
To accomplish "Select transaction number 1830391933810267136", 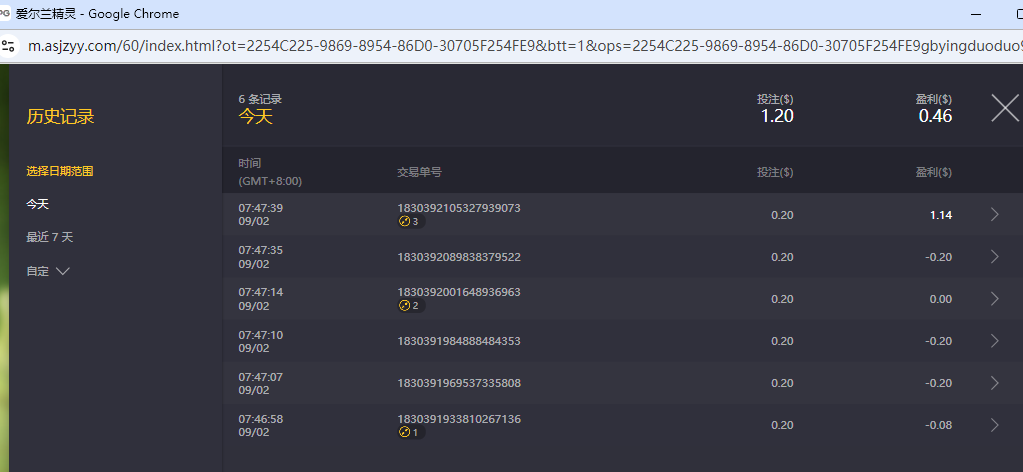I will pos(459,418).
